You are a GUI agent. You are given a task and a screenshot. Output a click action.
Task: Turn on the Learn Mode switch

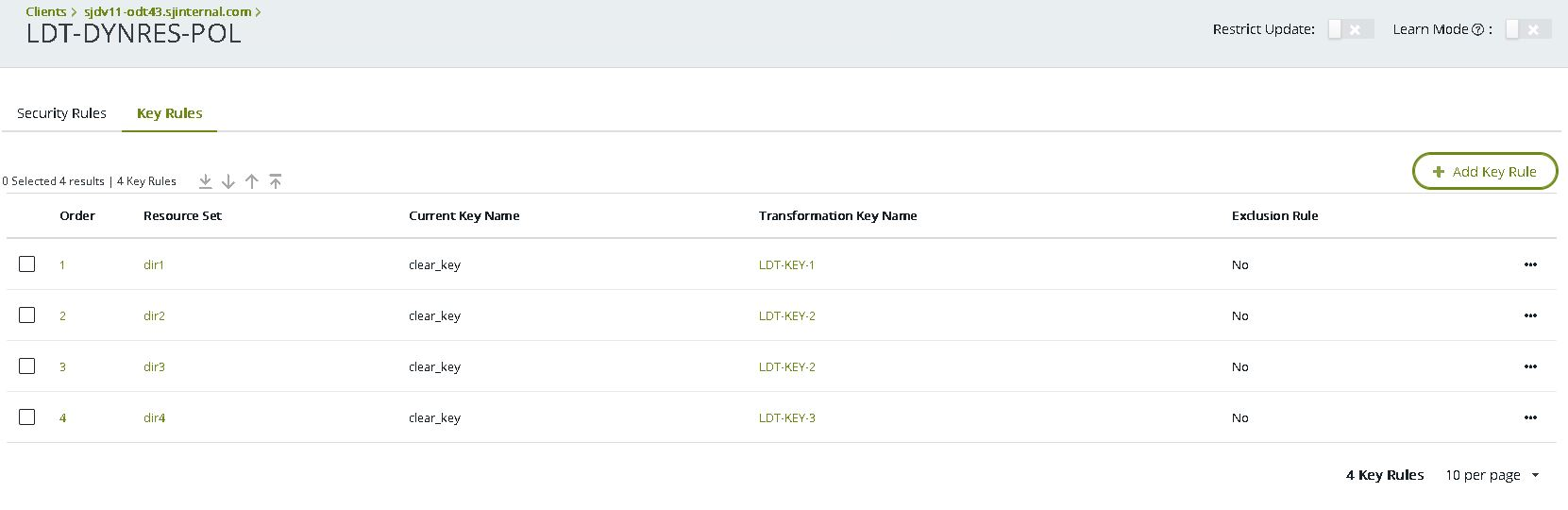tap(1526, 30)
